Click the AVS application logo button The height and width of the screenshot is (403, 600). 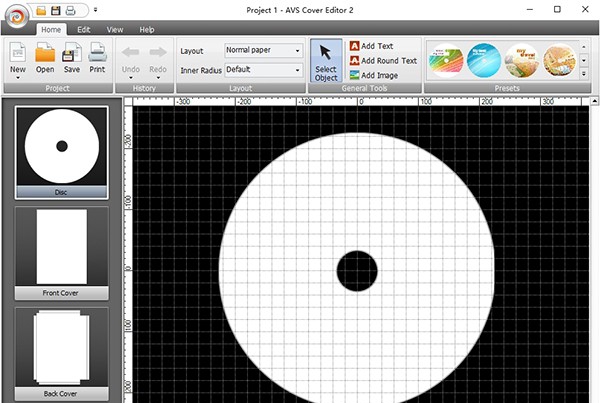pyautogui.click(x=14, y=20)
